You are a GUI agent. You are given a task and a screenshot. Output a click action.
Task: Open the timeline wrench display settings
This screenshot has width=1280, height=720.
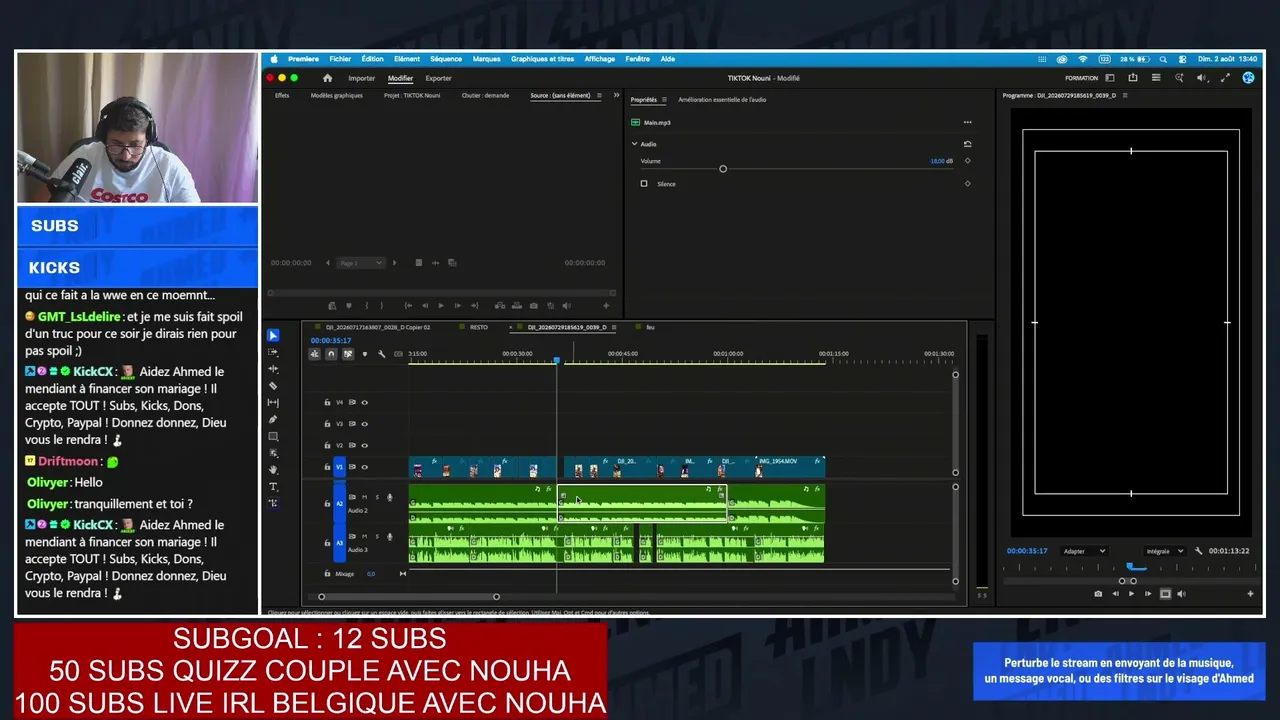pyautogui.click(x=381, y=354)
